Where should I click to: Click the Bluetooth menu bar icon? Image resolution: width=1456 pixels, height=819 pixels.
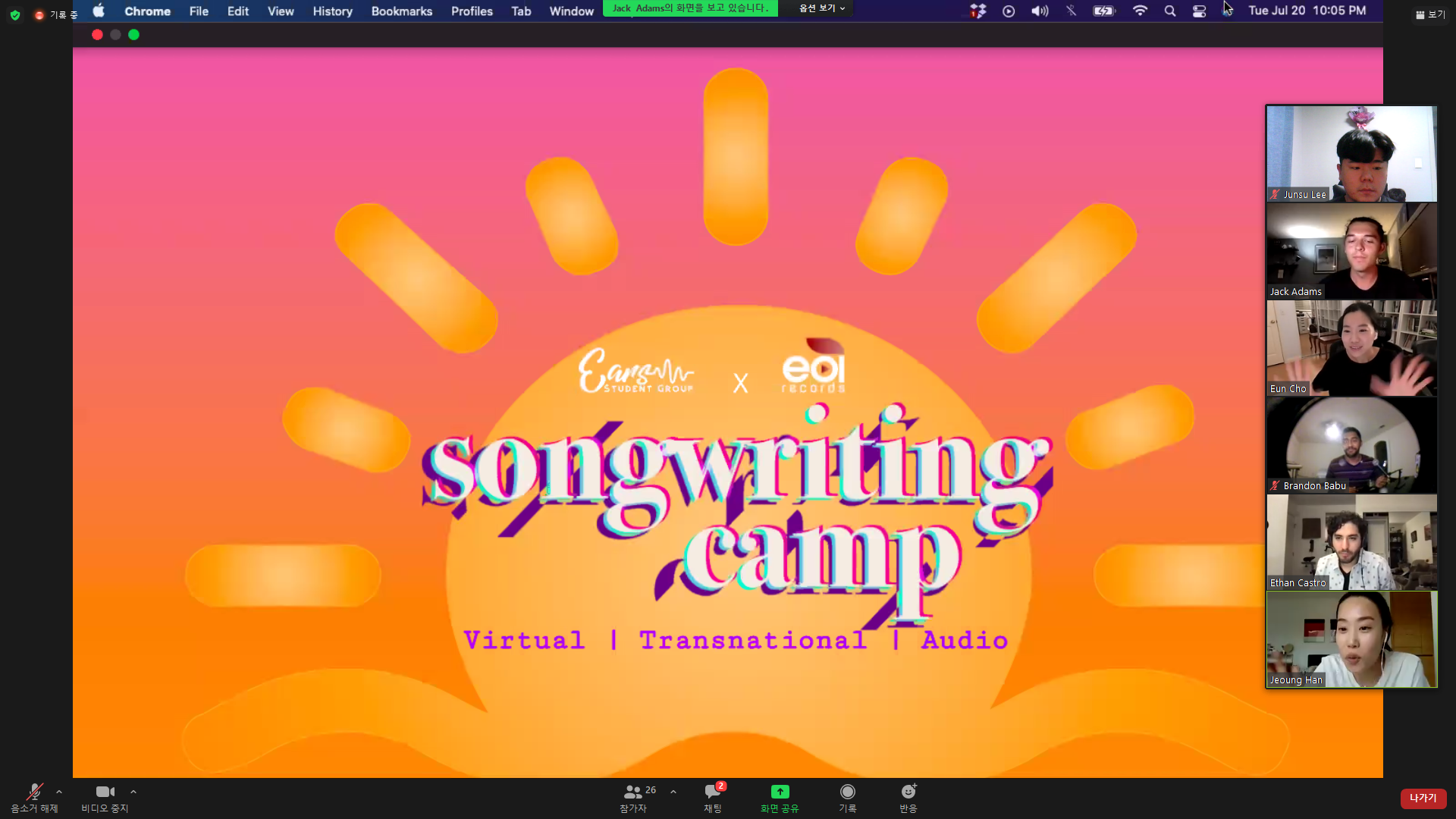(x=1071, y=11)
